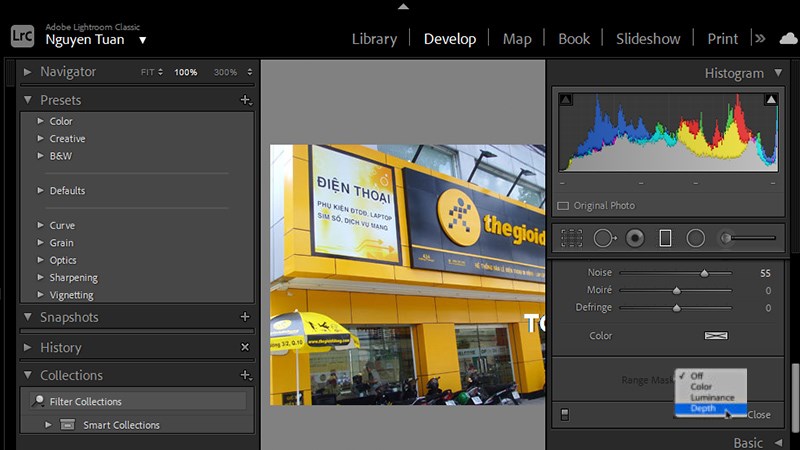
Task: Toggle the adjustment panel switch at bottom-left
Action: tap(565, 414)
